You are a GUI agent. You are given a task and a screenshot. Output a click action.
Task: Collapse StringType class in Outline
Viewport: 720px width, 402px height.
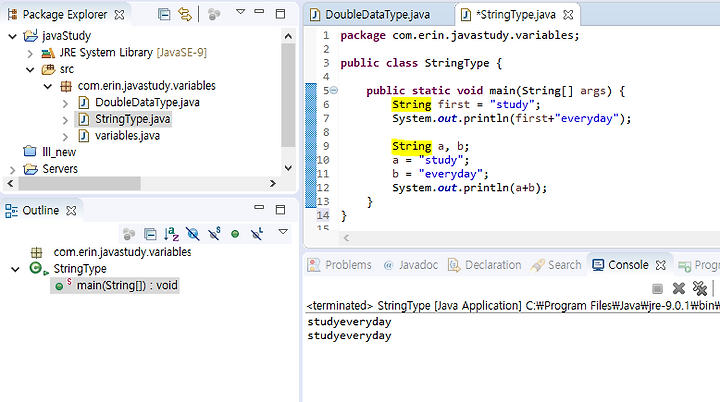click(x=15, y=269)
